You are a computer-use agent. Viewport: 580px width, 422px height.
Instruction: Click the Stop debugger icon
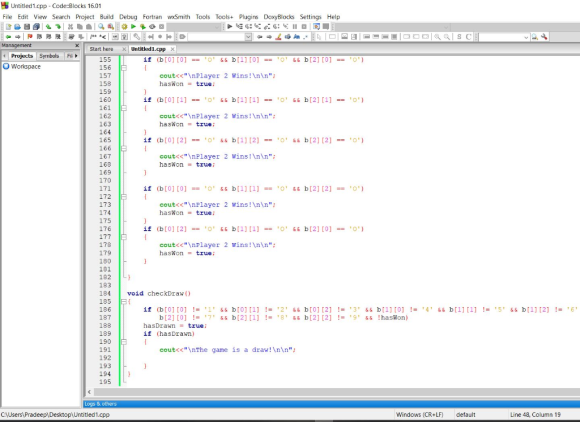point(304,27)
